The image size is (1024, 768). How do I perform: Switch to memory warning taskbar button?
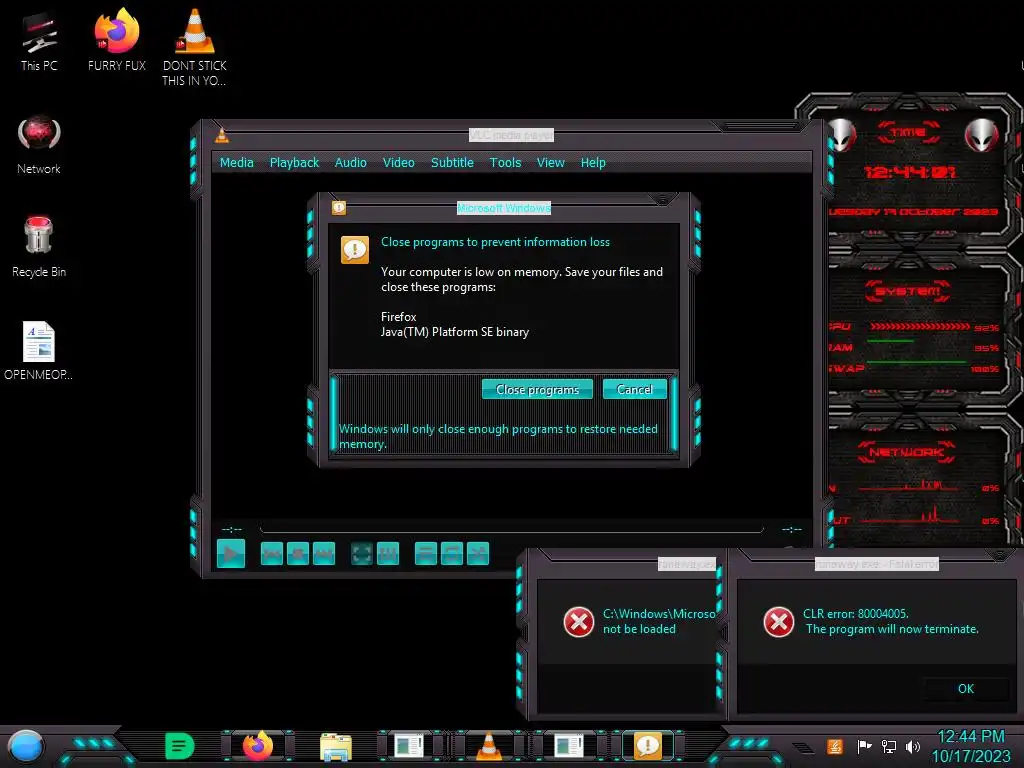[648, 746]
